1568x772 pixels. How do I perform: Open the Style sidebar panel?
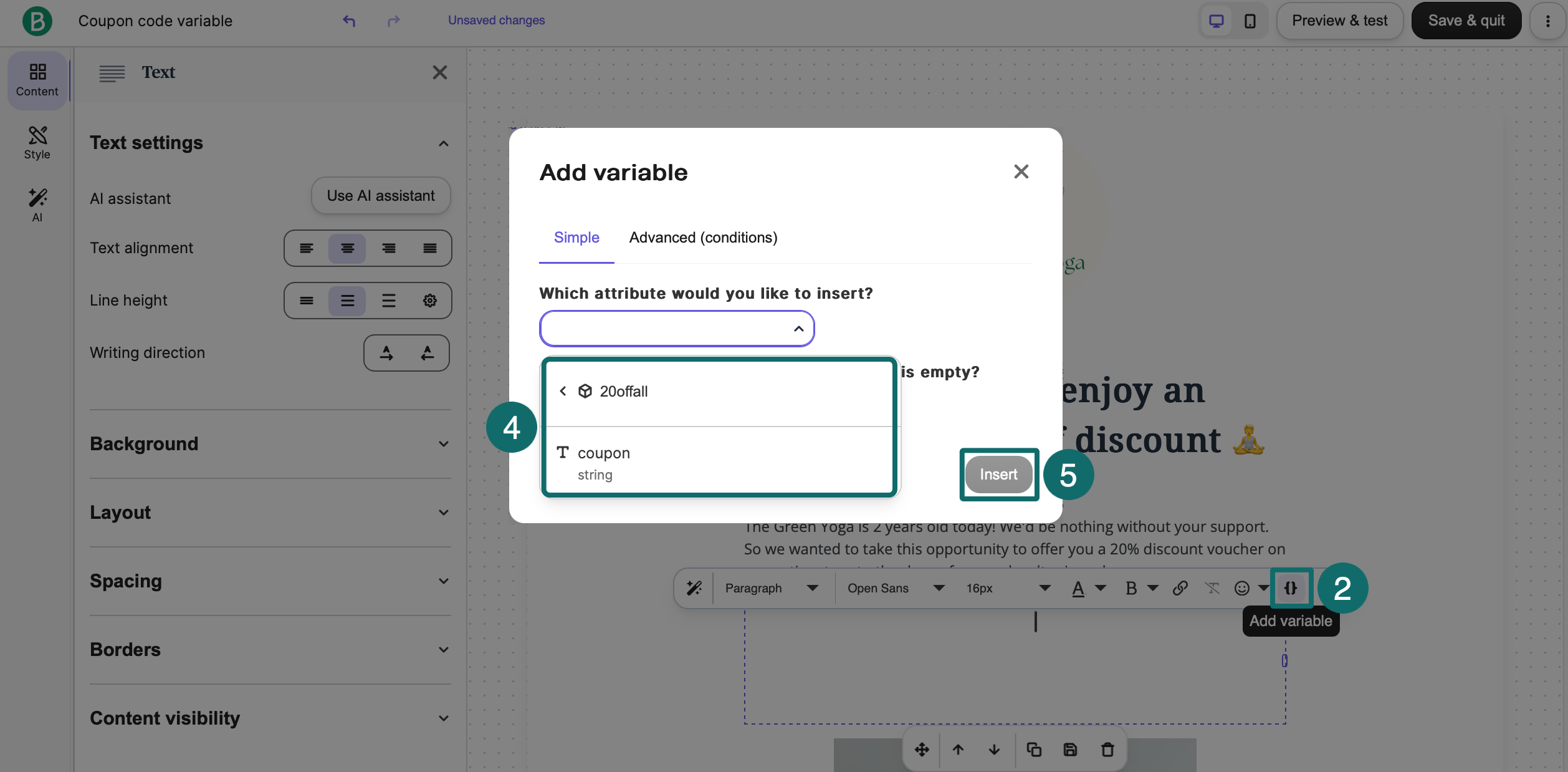point(37,143)
